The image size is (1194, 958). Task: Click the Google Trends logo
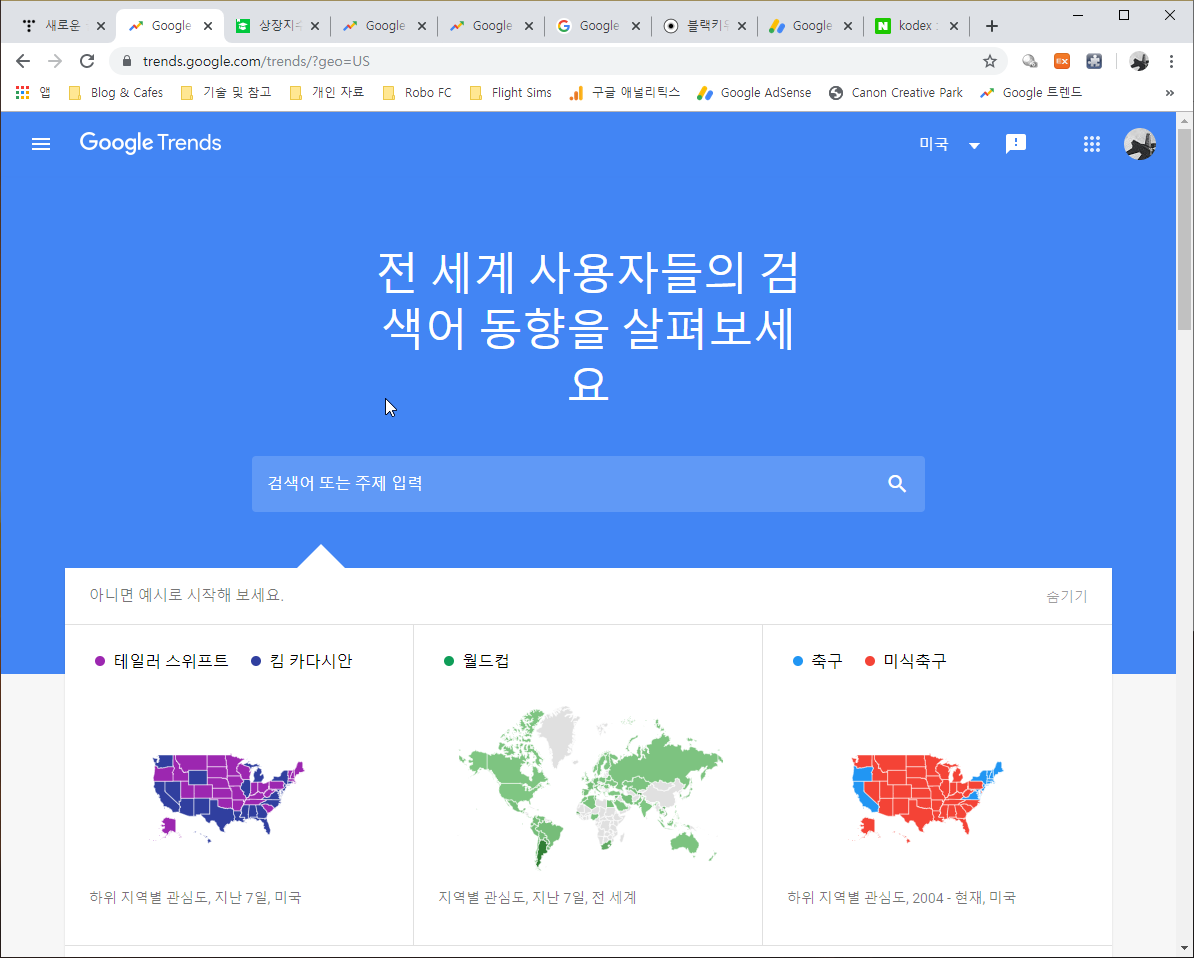point(151,142)
